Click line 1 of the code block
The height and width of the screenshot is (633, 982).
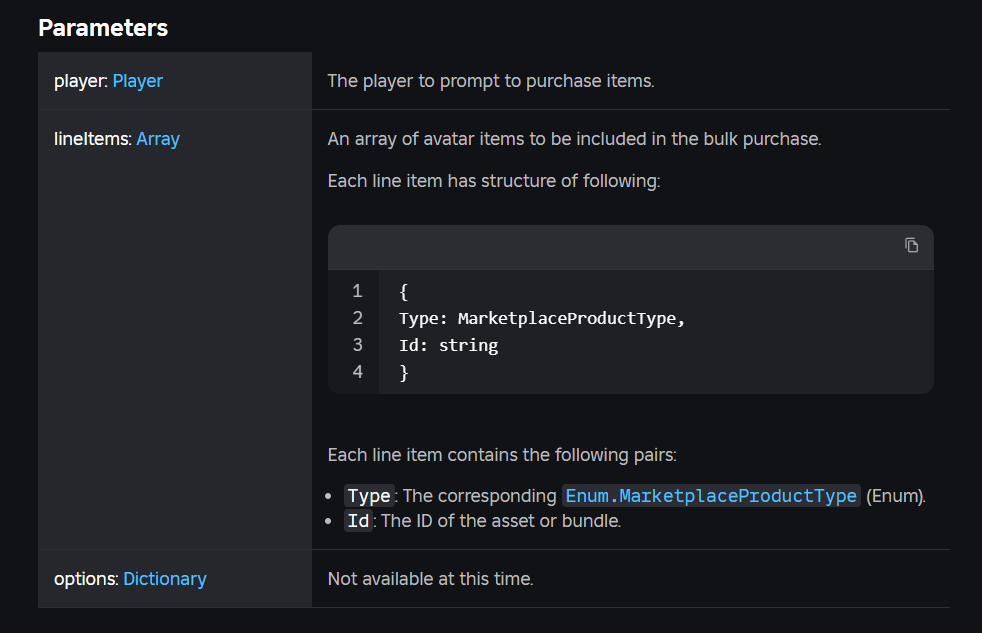pos(404,291)
